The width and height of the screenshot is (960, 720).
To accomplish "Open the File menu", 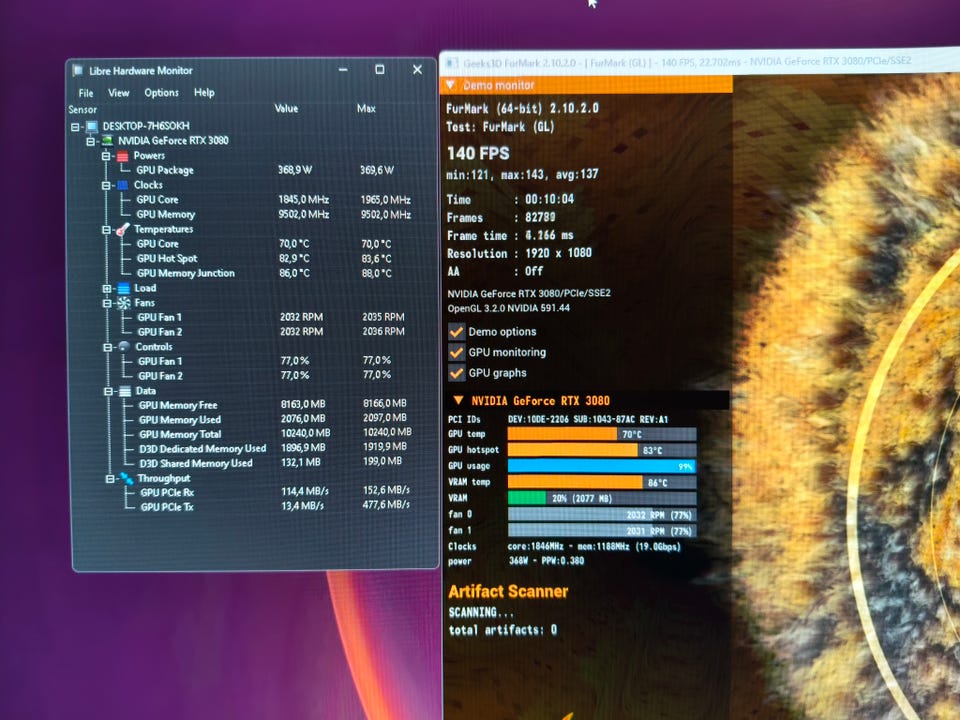I will click(86, 93).
